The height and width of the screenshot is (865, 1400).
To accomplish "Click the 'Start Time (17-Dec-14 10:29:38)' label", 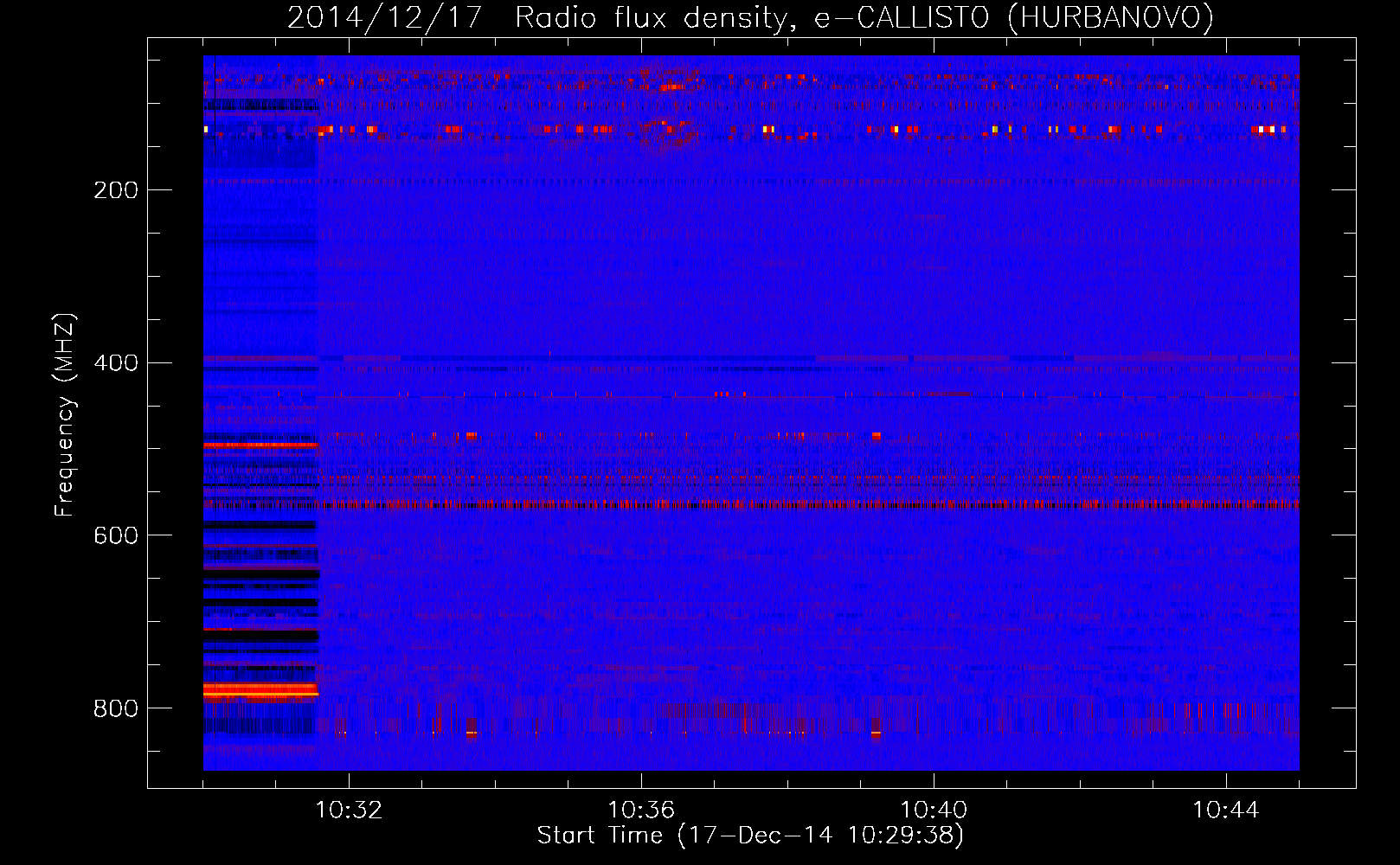I will pyautogui.click(x=750, y=836).
